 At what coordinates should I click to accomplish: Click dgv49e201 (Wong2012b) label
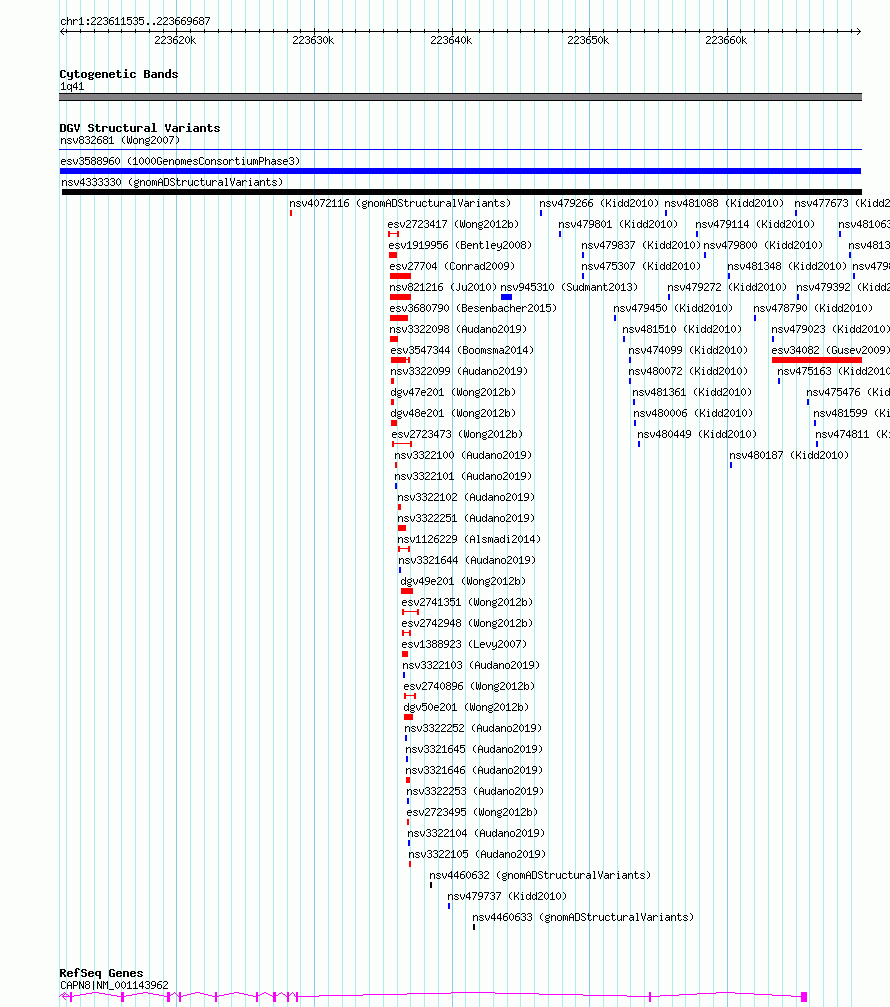pos(463,581)
